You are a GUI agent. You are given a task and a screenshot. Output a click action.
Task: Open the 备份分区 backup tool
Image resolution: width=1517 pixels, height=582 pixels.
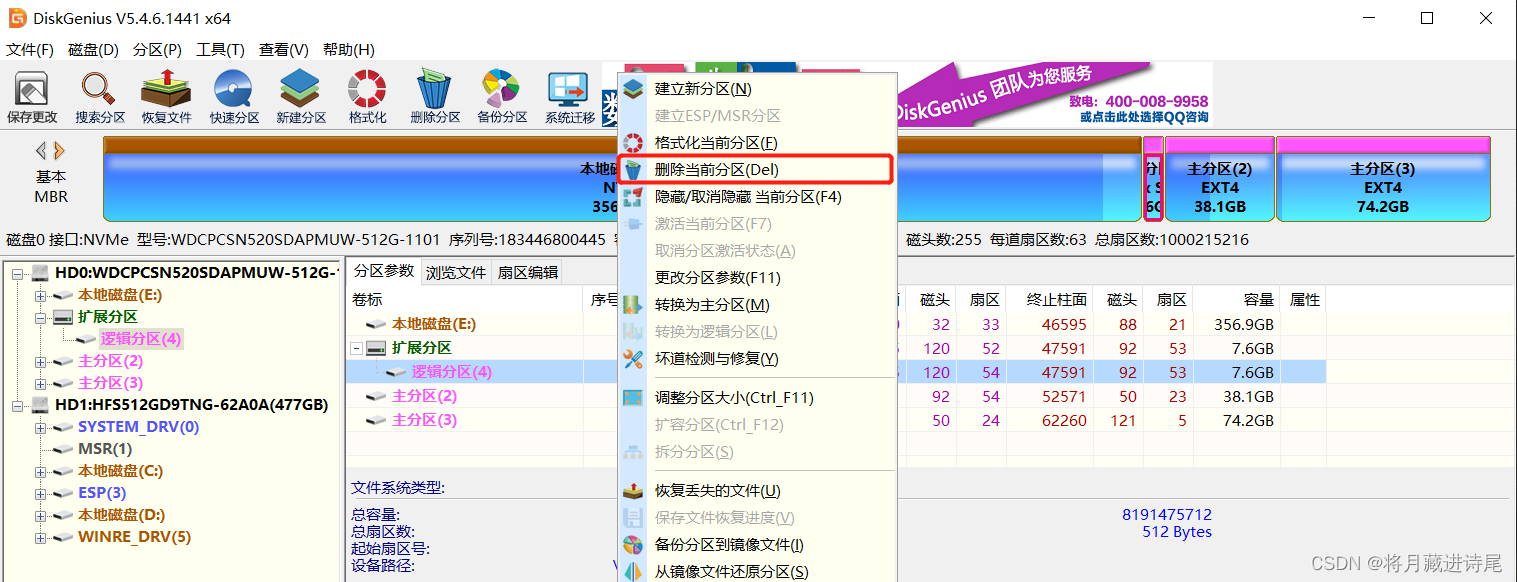coord(502,98)
